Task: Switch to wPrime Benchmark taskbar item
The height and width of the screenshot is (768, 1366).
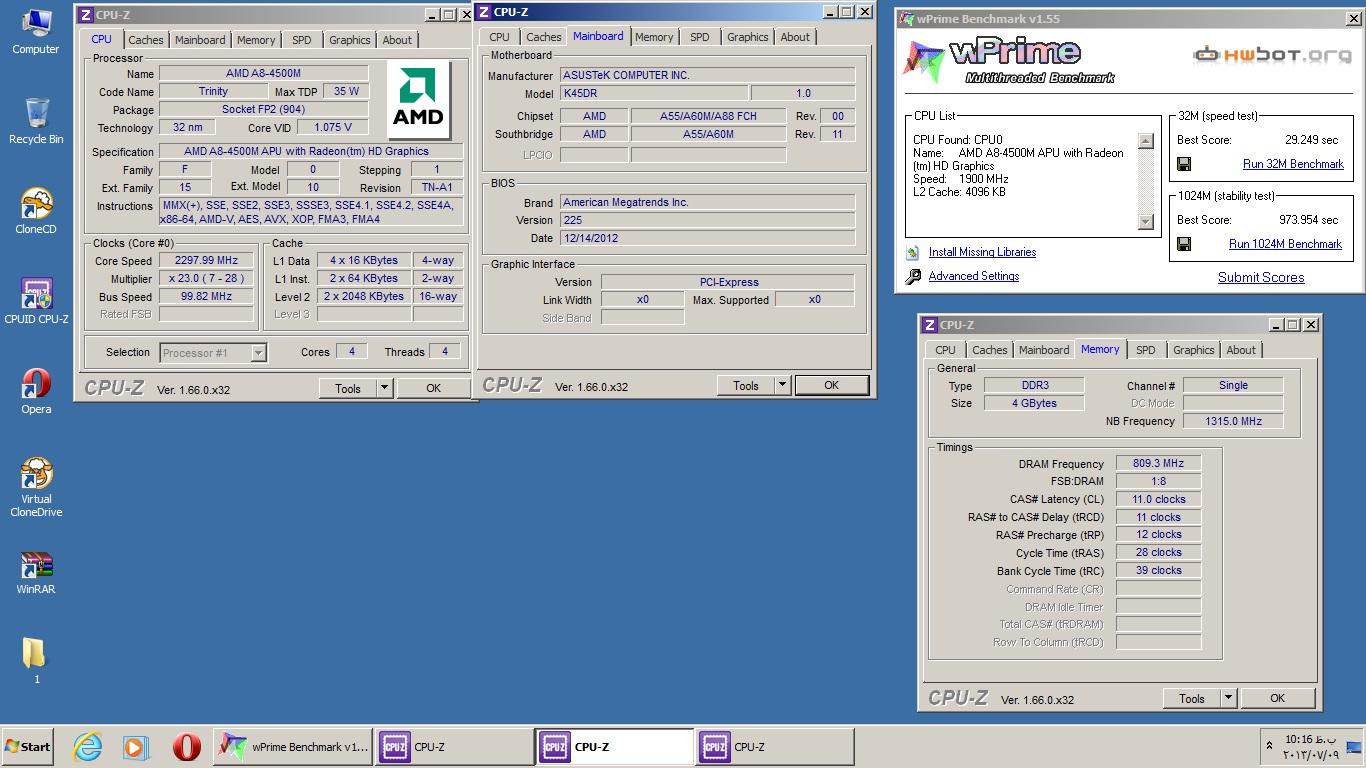Action: pyautogui.click(x=293, y=746)
